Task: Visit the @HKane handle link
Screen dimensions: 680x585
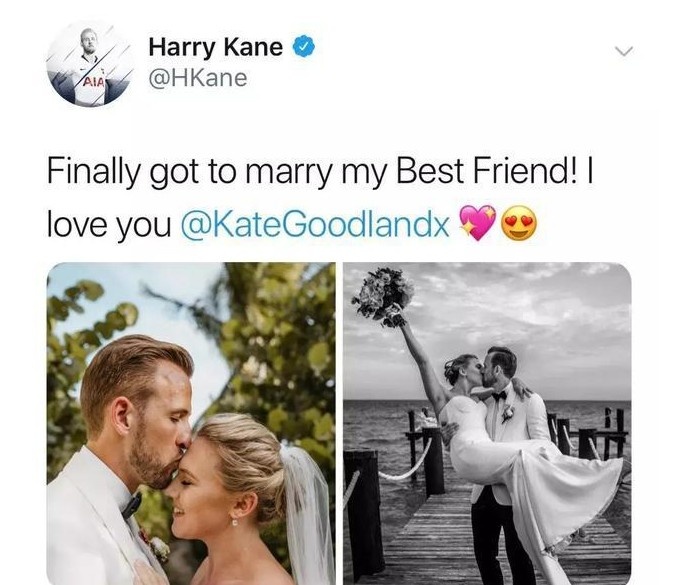Action: (198, 78)
